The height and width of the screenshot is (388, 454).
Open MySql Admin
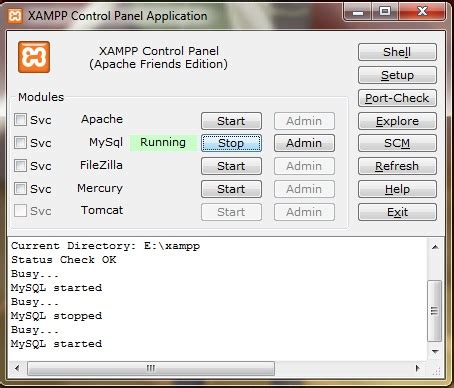(x=304, y=143)
